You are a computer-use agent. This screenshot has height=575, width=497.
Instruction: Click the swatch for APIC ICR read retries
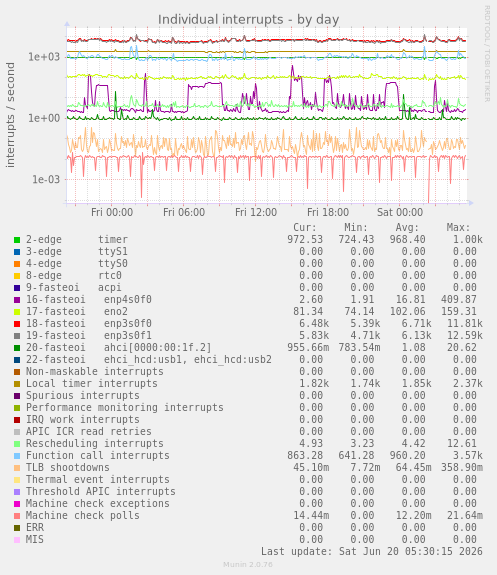pyautogui.click(x=17, y=432)
